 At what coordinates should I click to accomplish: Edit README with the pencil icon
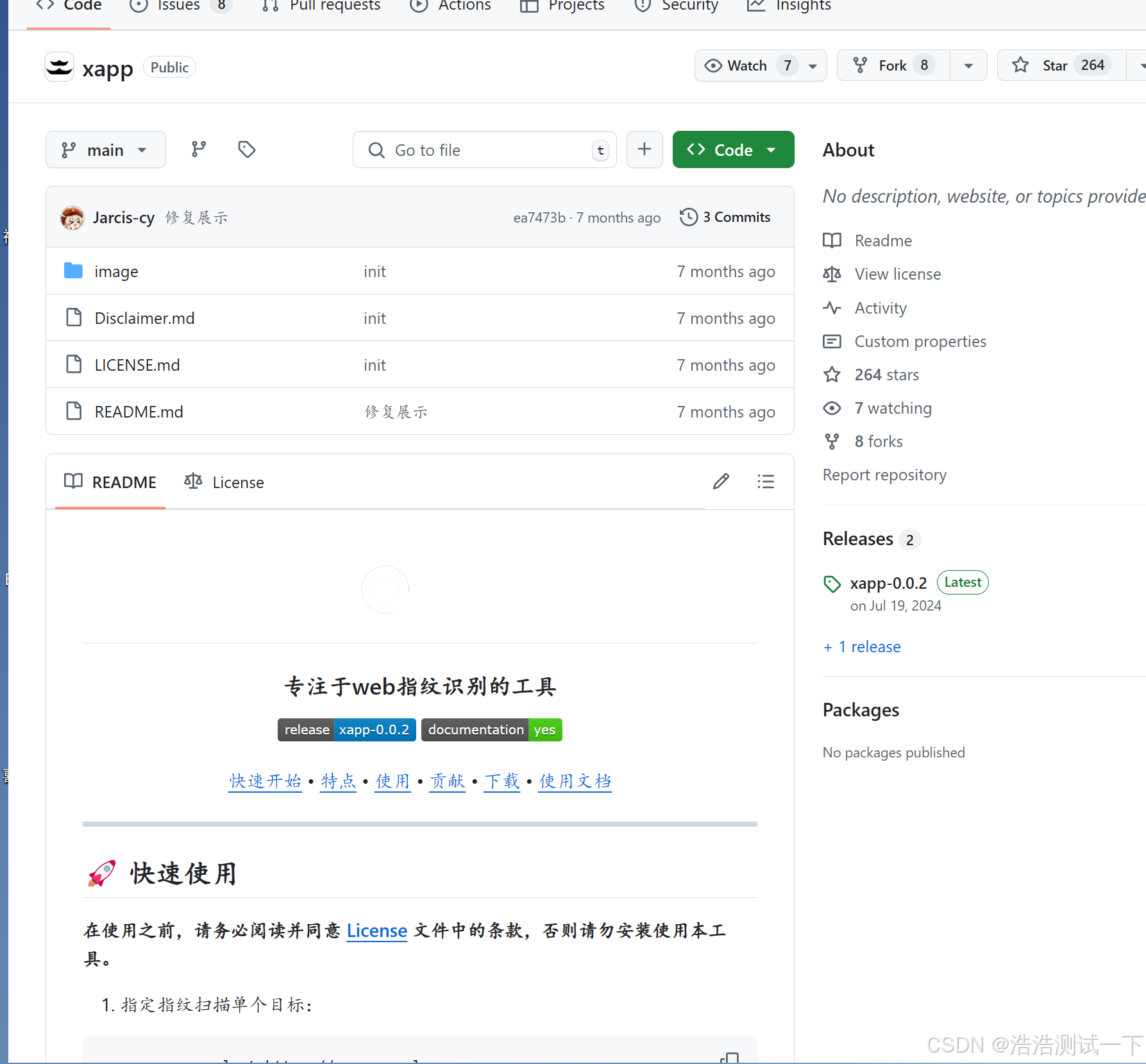(721, 482)
